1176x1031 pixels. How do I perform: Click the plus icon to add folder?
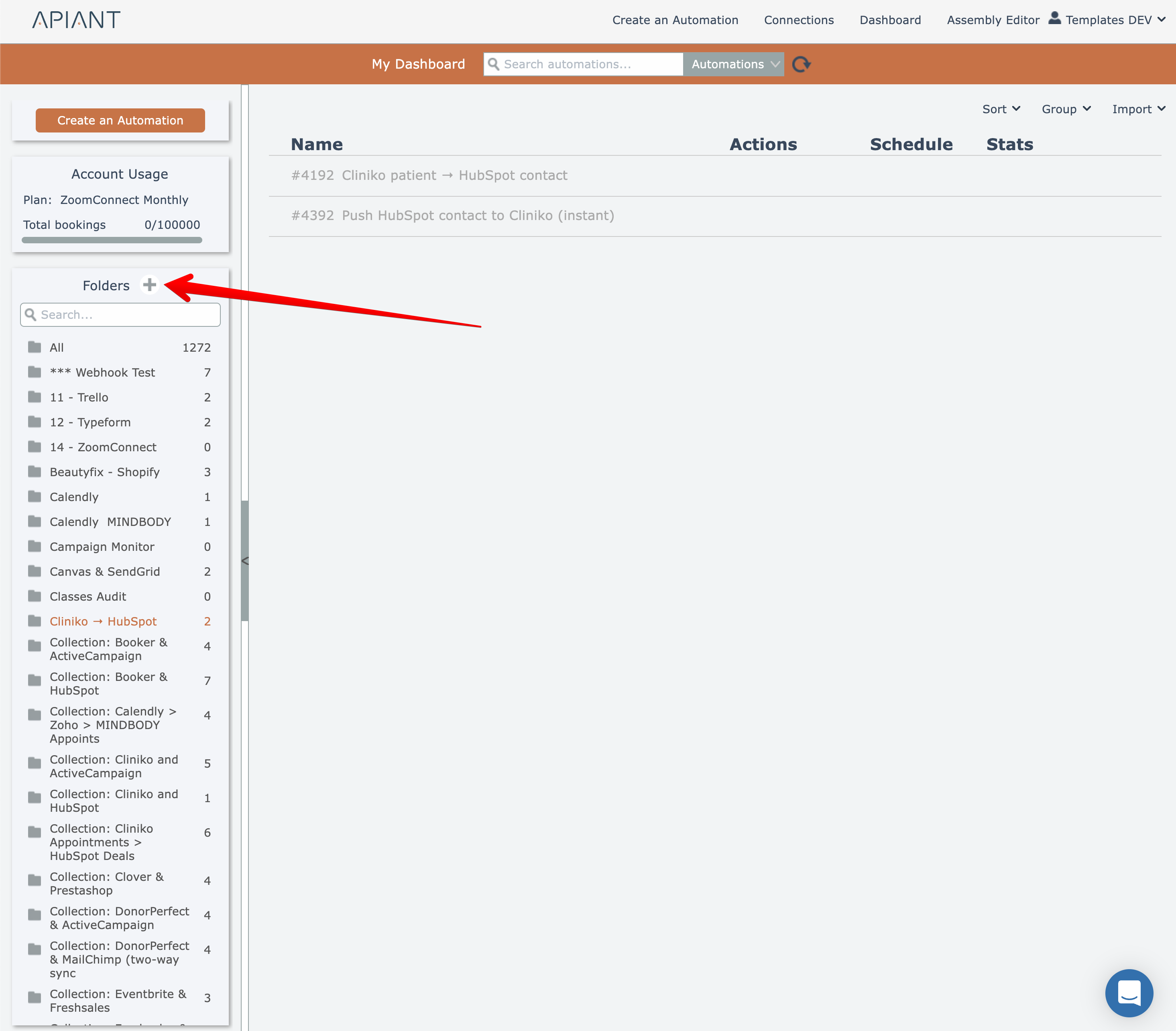150,285
